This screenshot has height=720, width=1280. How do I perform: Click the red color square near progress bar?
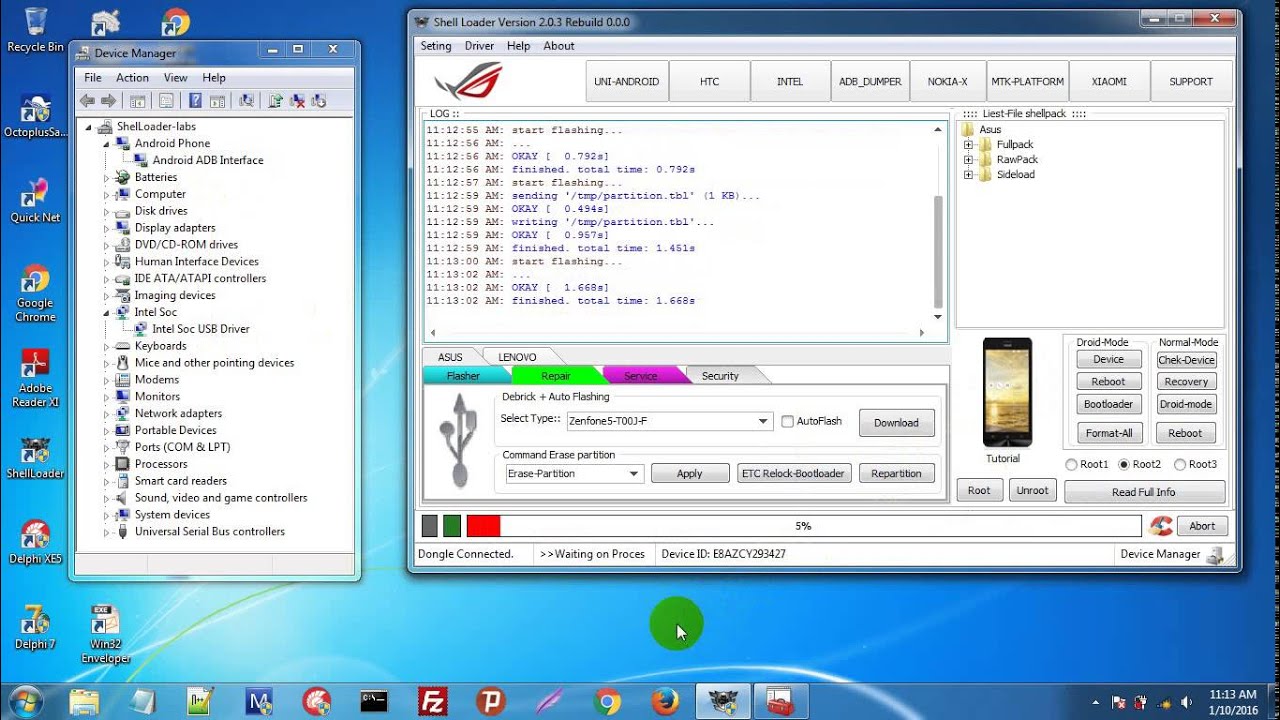[x=483, y=526]
